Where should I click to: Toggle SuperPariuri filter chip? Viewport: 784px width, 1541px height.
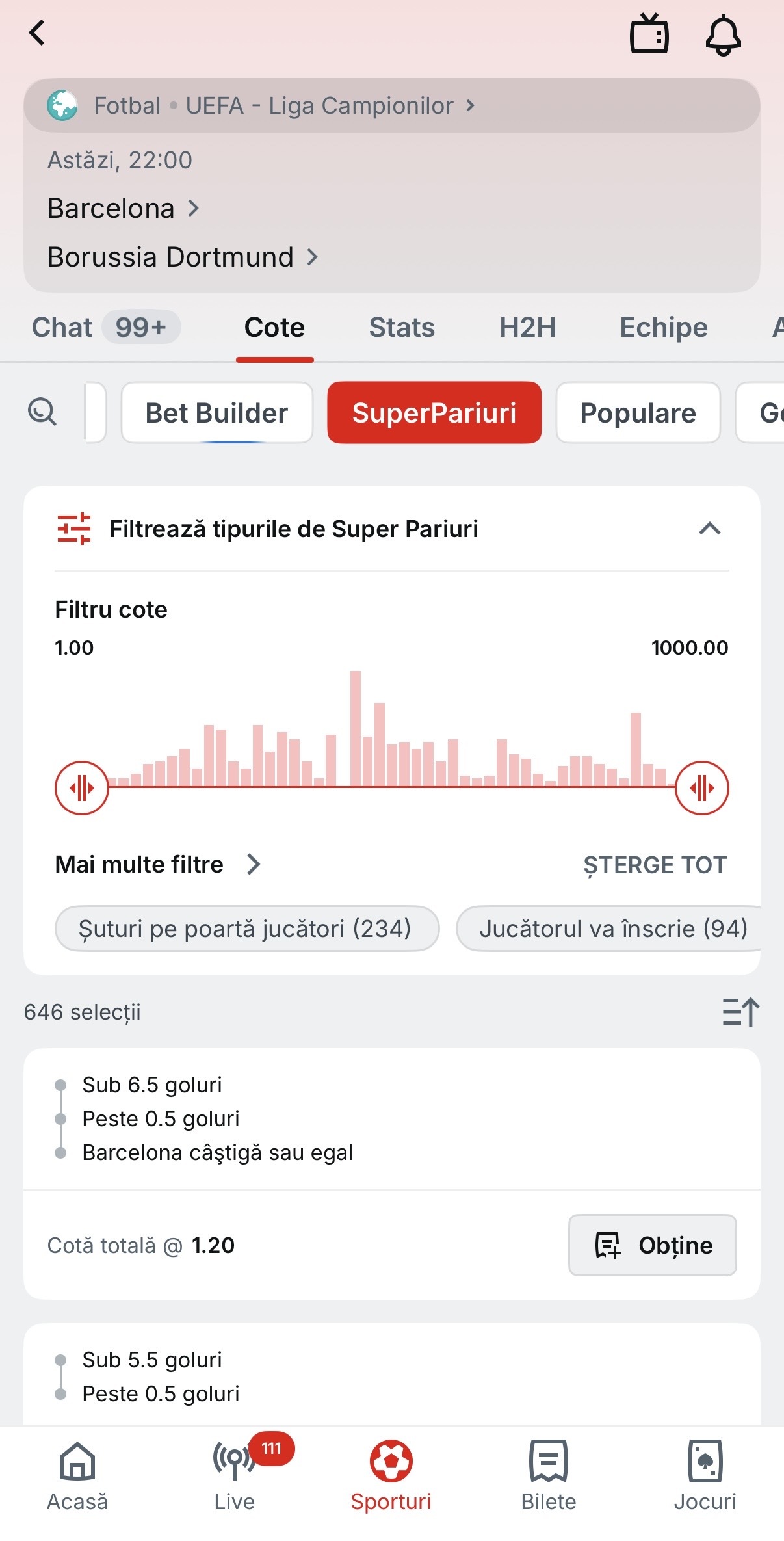tap(434, 413)
